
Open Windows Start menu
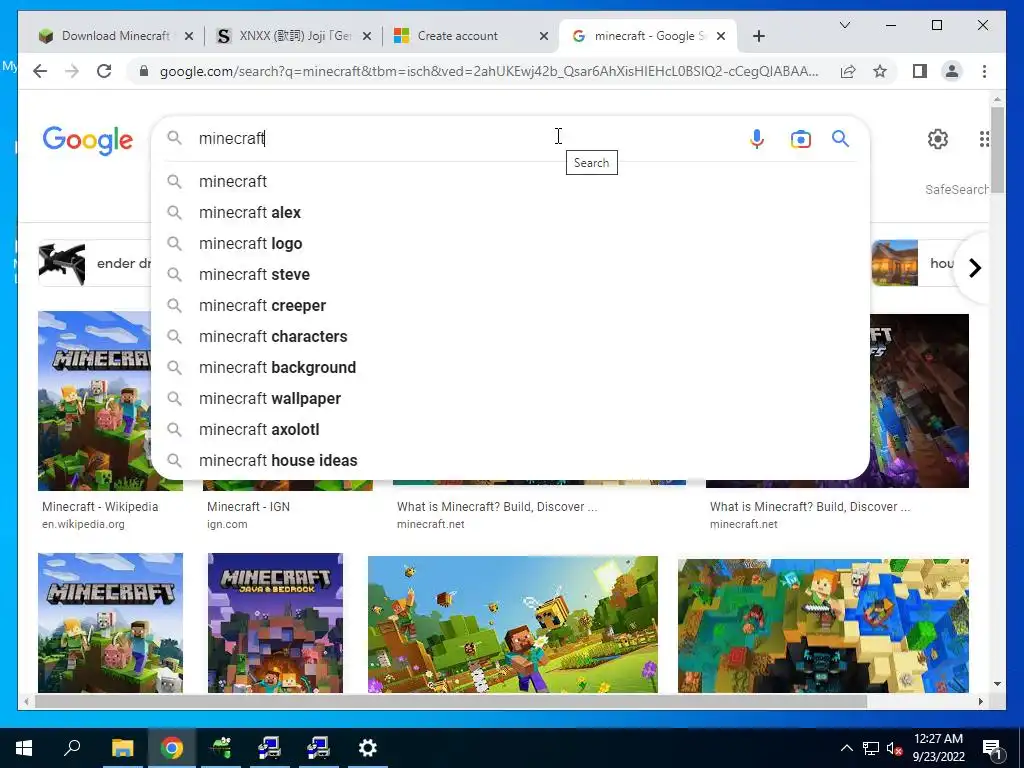(24, 748)
